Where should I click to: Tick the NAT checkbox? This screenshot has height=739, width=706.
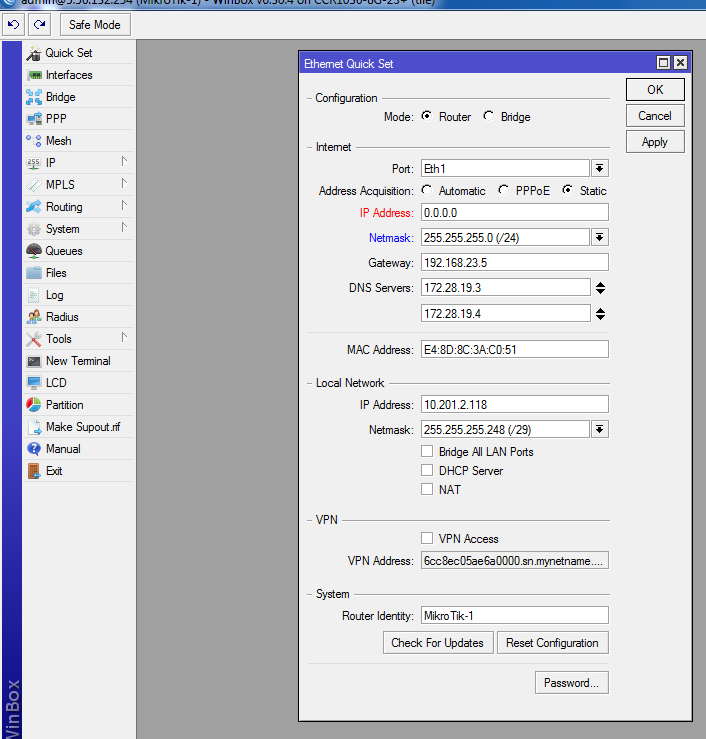tap(428, 490)
